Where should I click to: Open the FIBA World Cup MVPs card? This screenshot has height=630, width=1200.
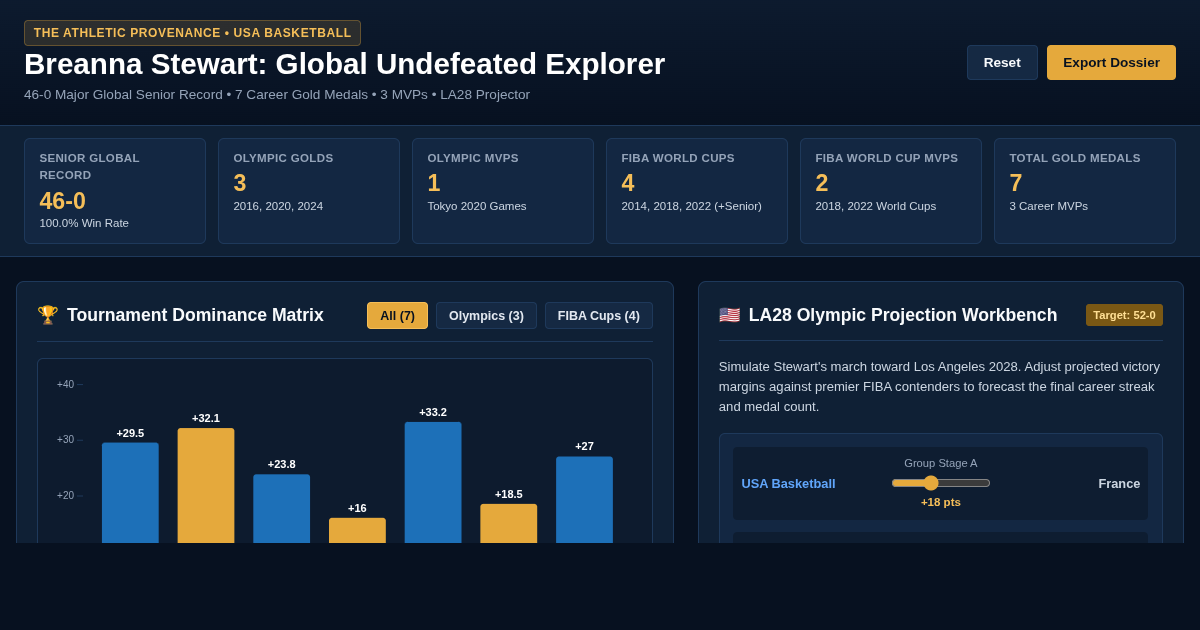[x=891, y=191]
